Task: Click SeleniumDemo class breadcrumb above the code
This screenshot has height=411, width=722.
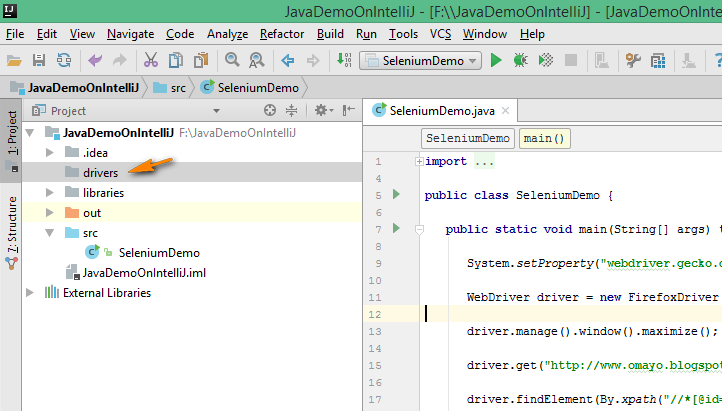Action: tap(468, 138)
